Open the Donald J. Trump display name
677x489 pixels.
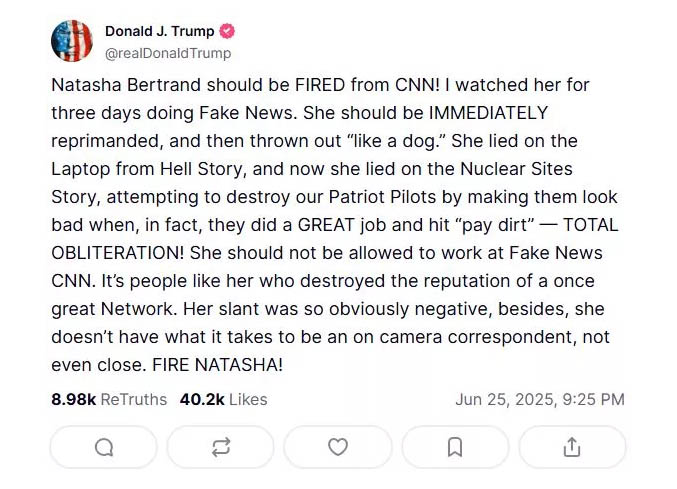[159, 32]
